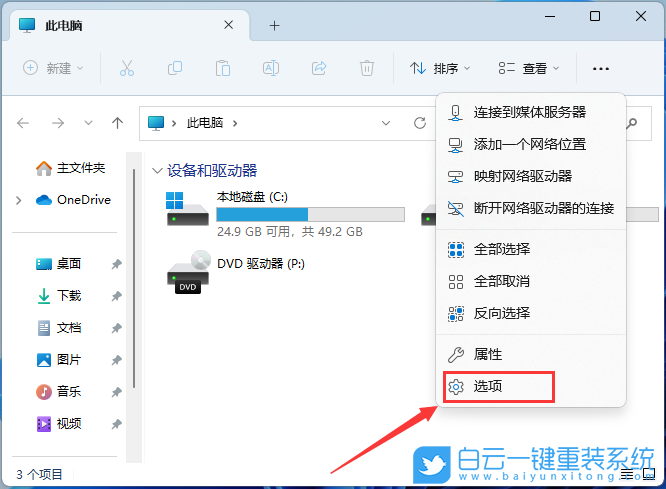Unpin 音乐 via its pin icon
Viewport: 666px width, 489px height.
click(116, 392)
